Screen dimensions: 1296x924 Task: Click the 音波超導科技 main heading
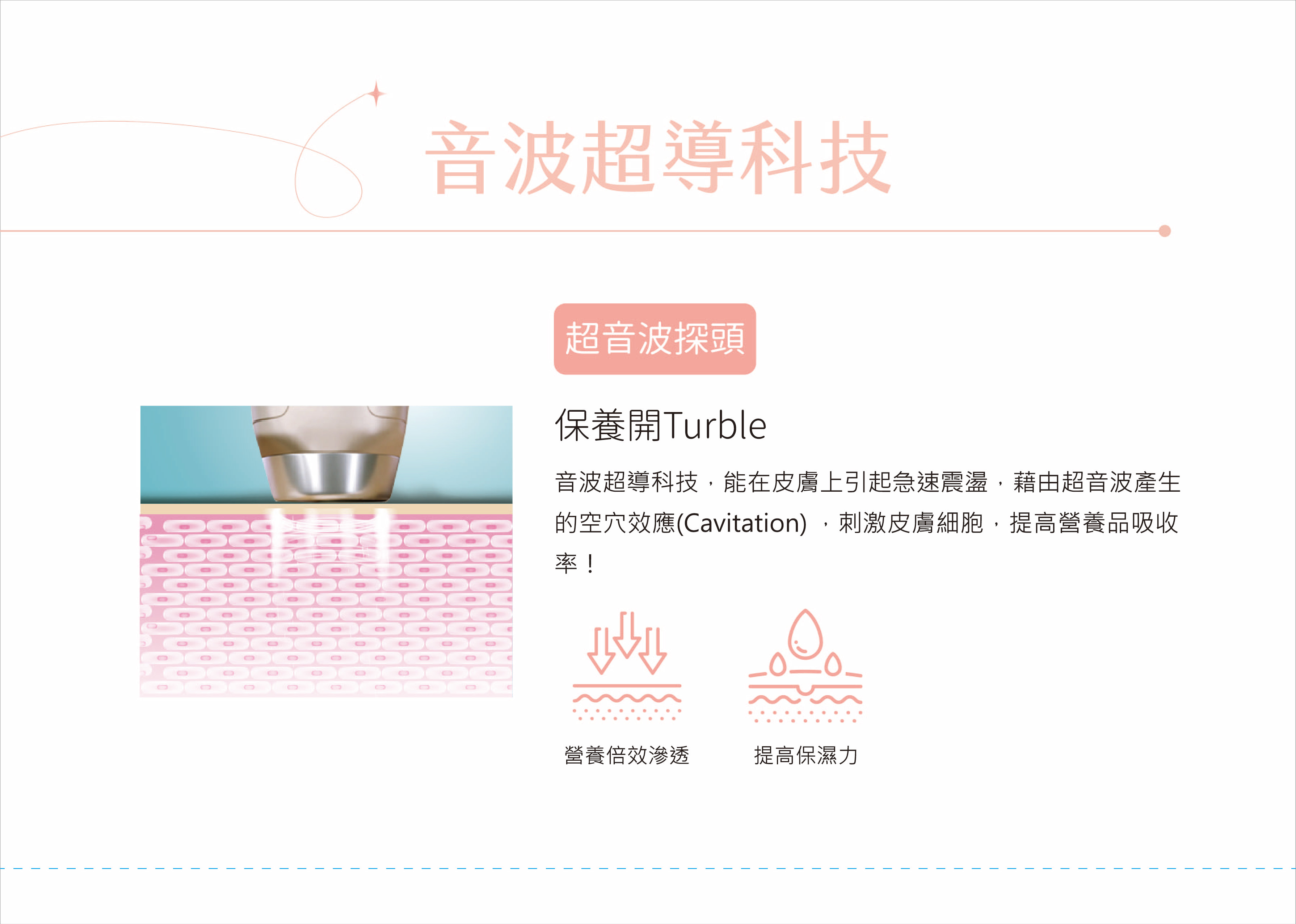(x=658, y=157)
